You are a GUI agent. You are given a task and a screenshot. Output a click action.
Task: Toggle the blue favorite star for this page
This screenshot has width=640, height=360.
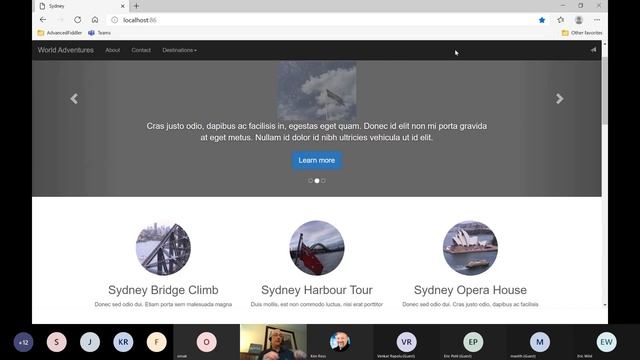(542, 20)
